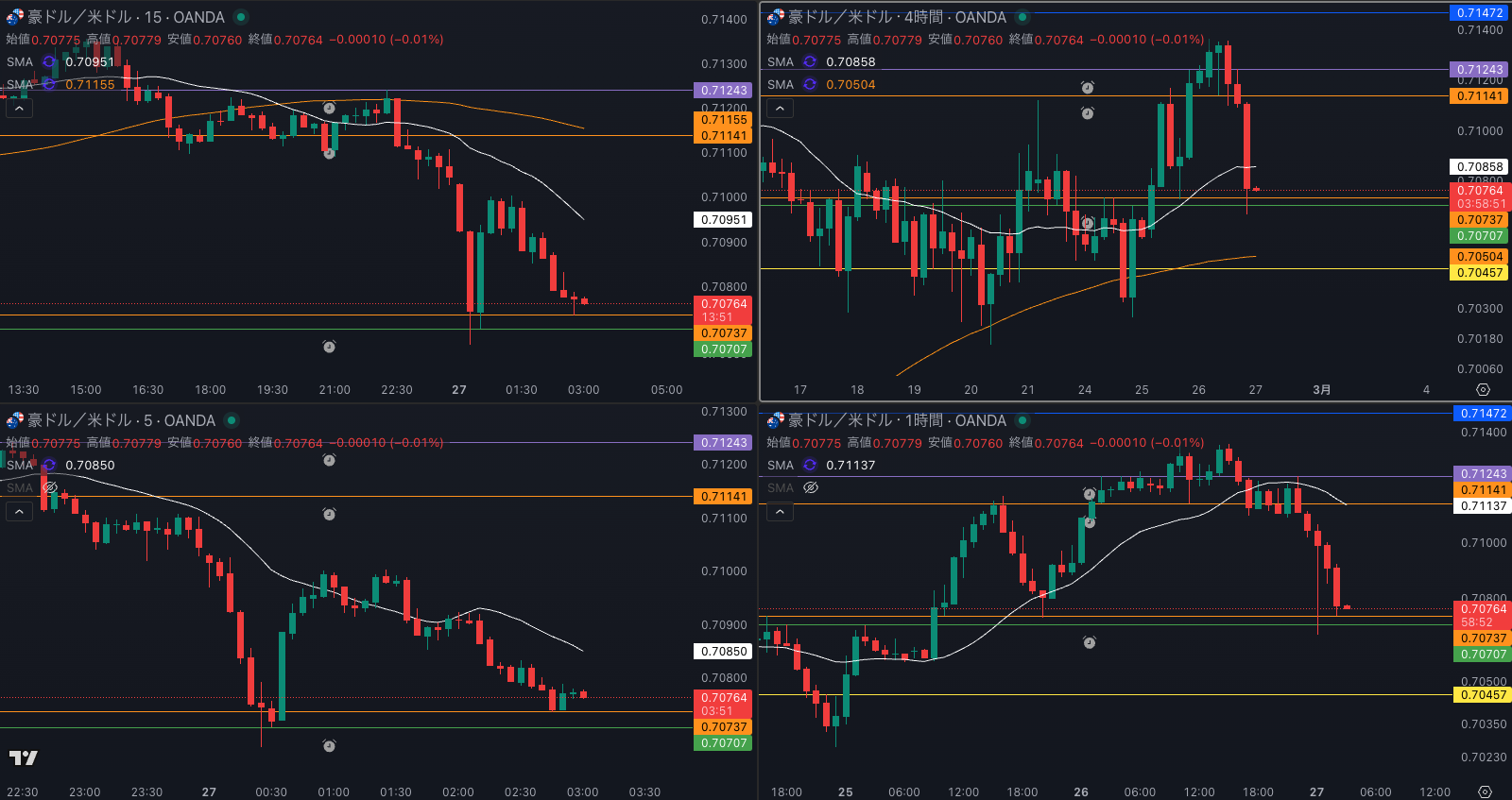Click the yellow 0.70457 price label on 4時間 chart
1512x800 pixels.
point(1479,273)
